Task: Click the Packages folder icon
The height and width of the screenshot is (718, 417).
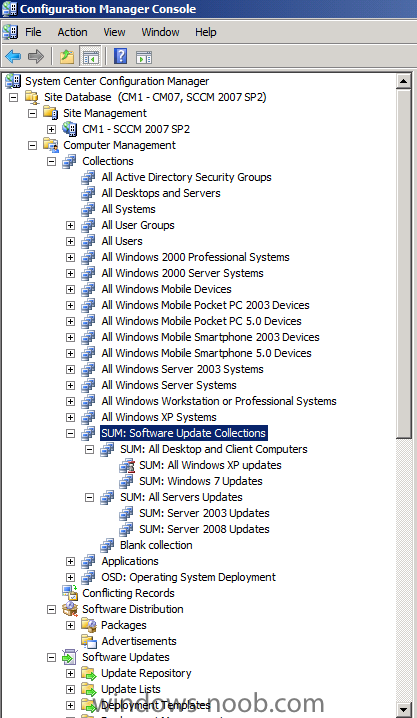Action: pyautogui.click(x=89, y=625)
